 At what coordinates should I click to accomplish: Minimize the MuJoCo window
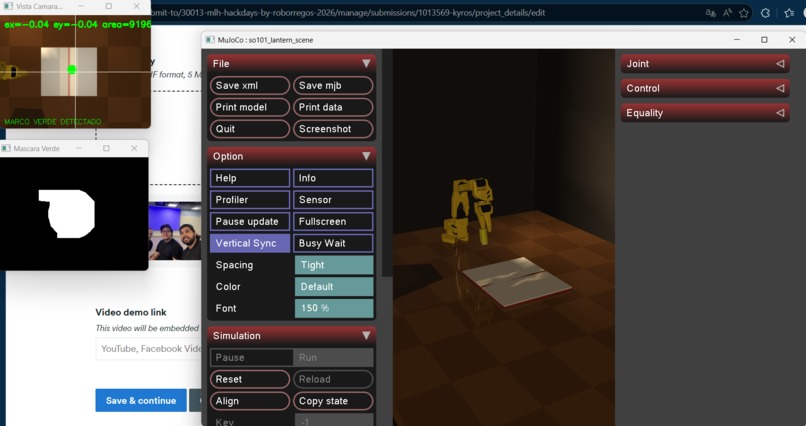pos(737,40)
